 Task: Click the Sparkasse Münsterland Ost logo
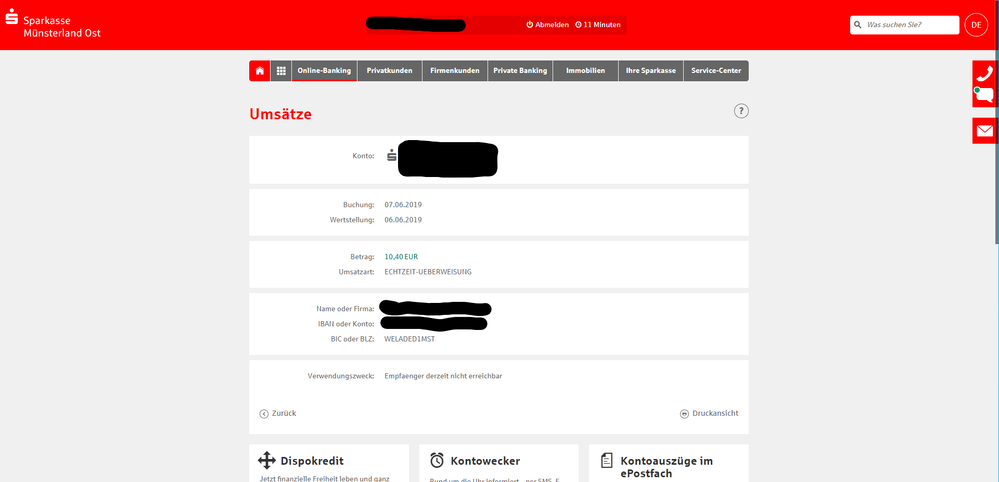coord(52,23)
